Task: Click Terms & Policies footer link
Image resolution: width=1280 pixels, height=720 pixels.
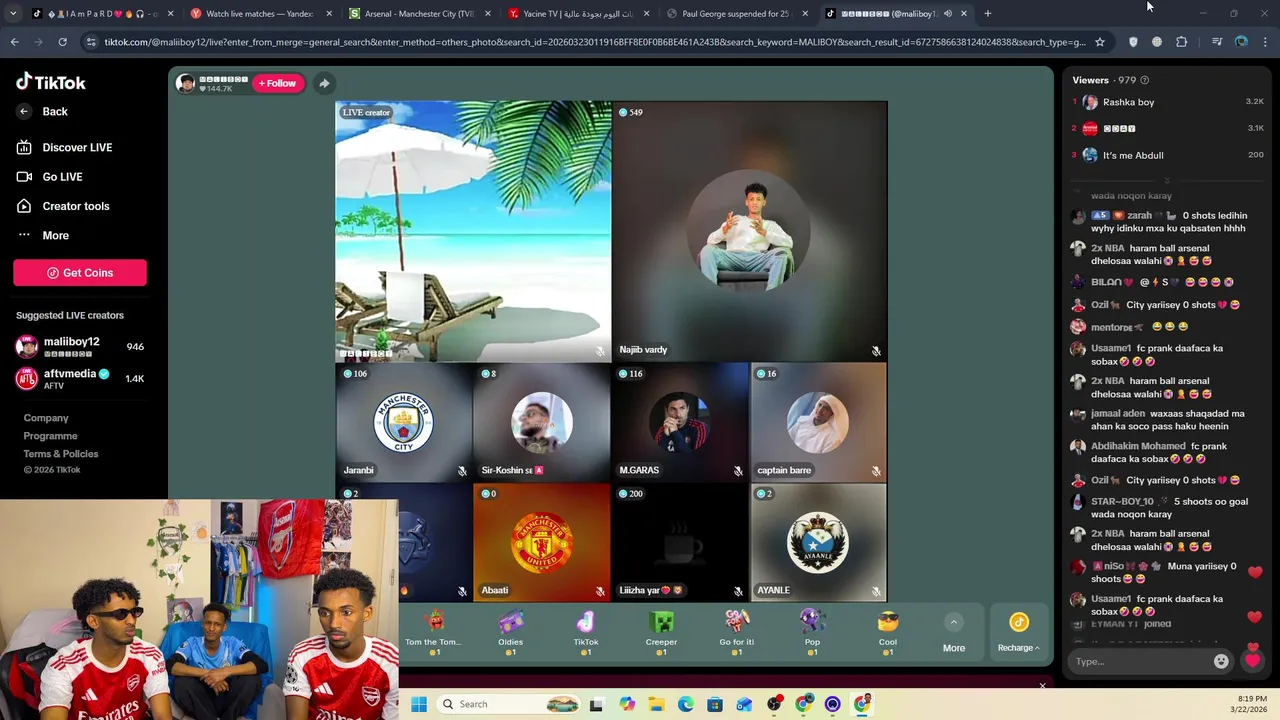Action: click(61, 454)
